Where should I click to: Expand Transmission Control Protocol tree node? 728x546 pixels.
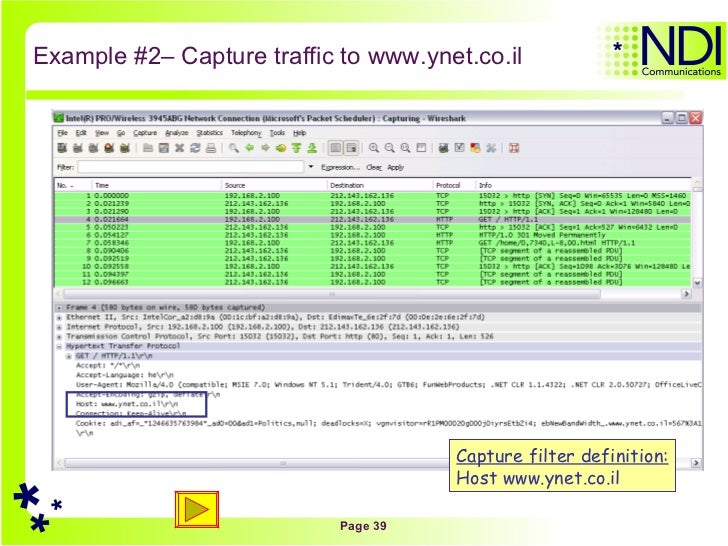pos(59,337)
